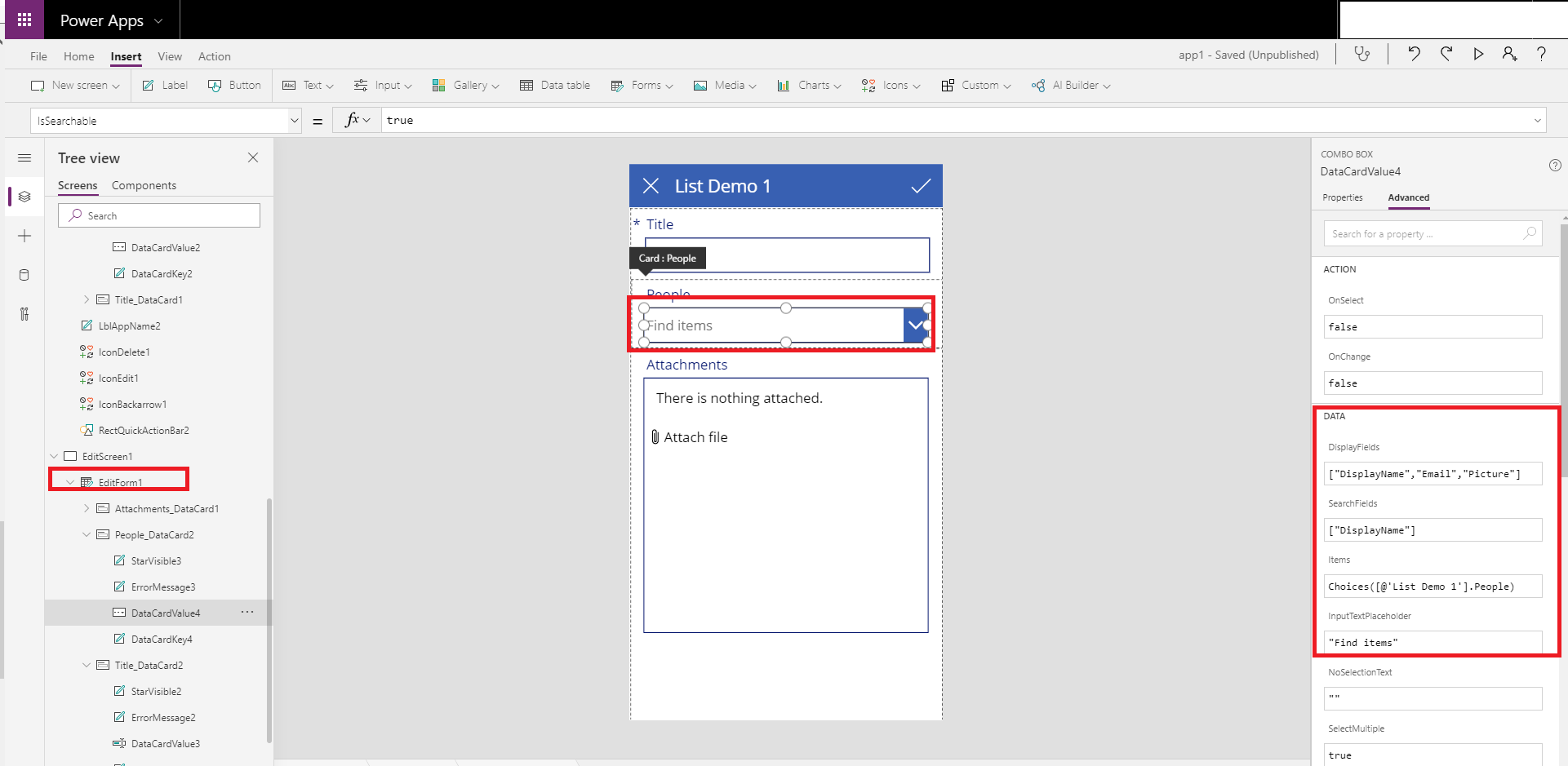Open Help question mark icon
This screenshot has height=766, width=1568.
(1541, 54)
